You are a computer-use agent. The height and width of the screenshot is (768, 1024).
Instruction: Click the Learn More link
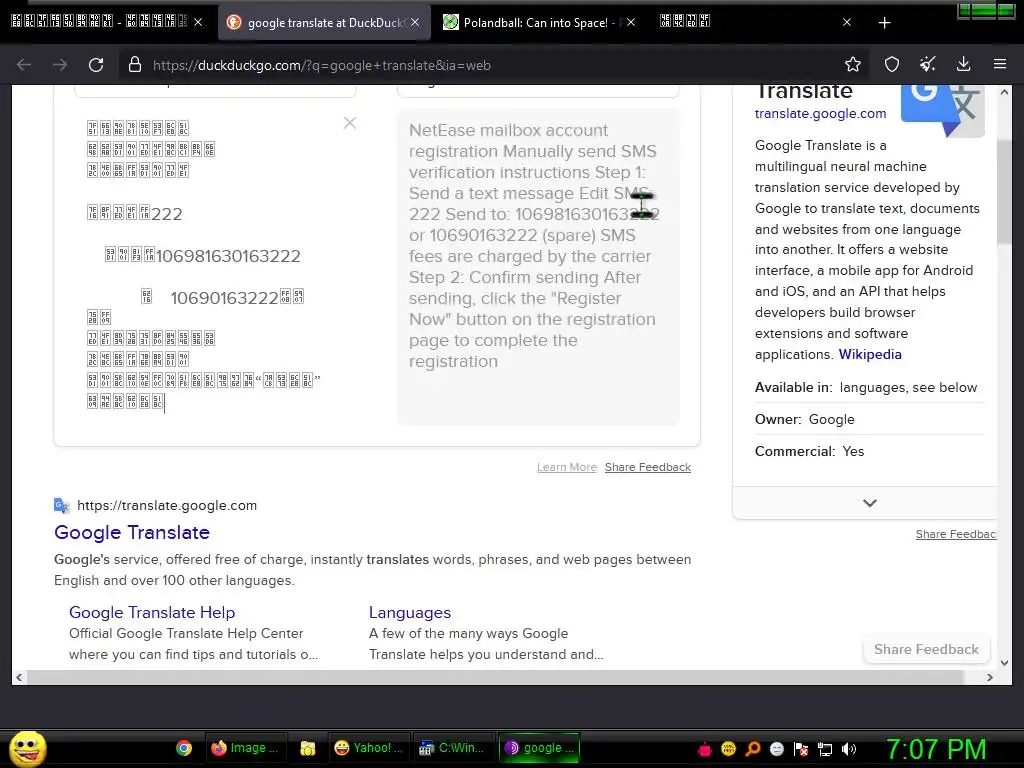(567, 467)
